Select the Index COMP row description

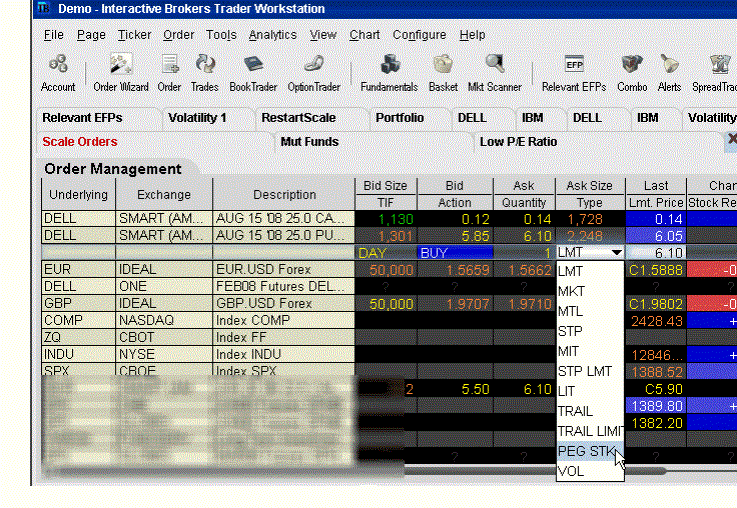click(x=283, y=320)
